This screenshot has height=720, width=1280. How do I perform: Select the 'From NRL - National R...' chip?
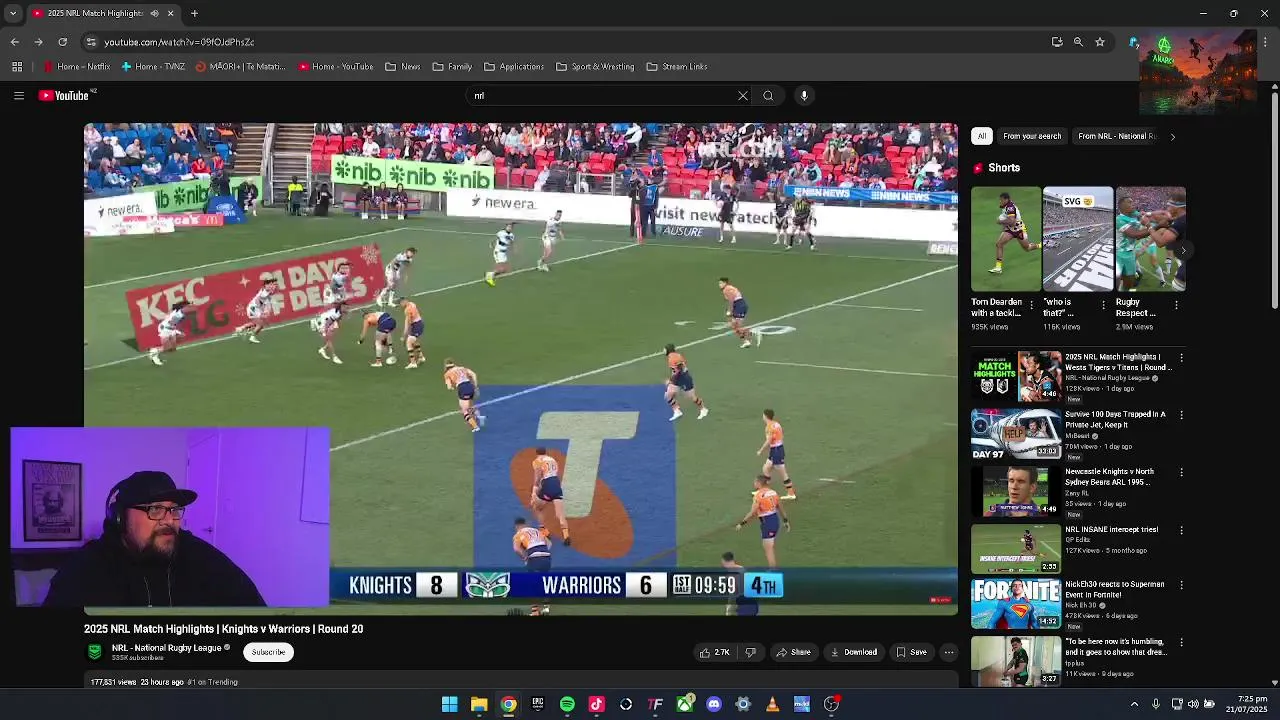[x=1116, y=136]
